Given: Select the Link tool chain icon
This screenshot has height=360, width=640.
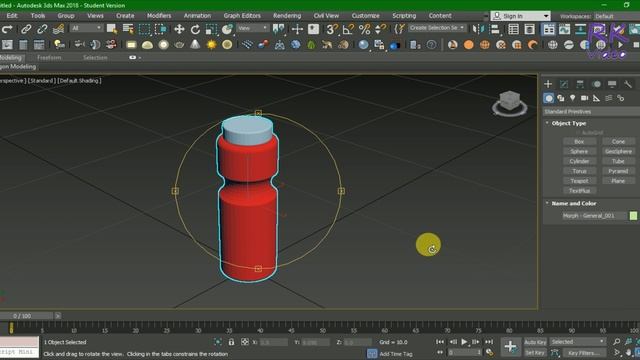Looking at the screenshot, I should 26,29.
